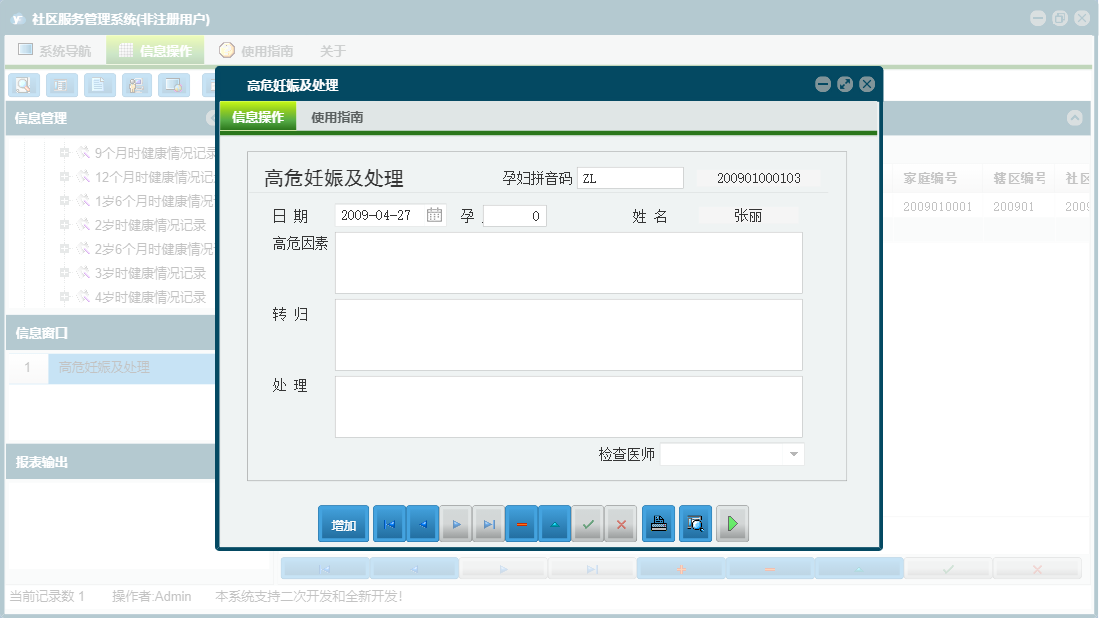This screenshot has width=1099, height=618.
Task: Confirm changes with the green check button
Action: pos(588,523)
